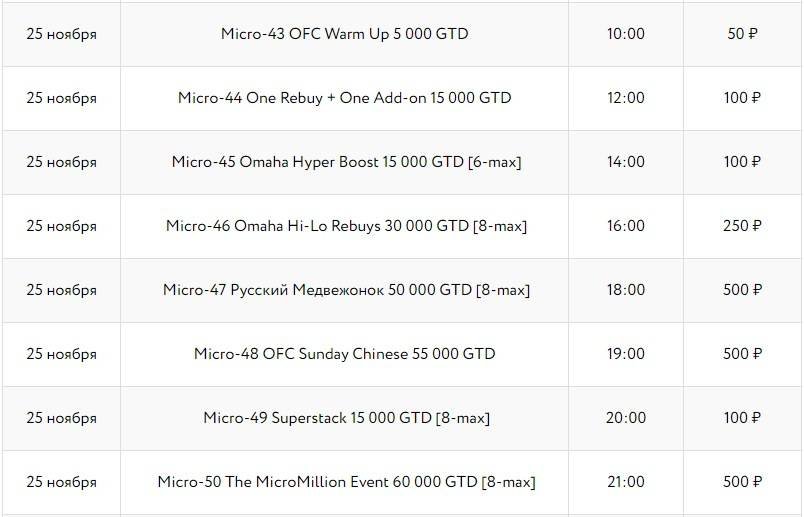Screen dimensions: 804x517
Task: Select the 19:00 start time
Action: click(x=625, y=354)
